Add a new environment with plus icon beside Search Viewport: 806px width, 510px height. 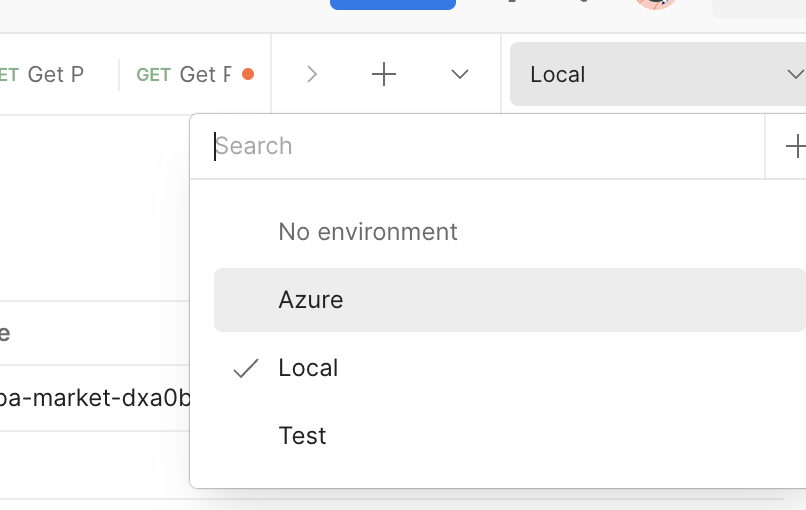click(x=795, y=147)
